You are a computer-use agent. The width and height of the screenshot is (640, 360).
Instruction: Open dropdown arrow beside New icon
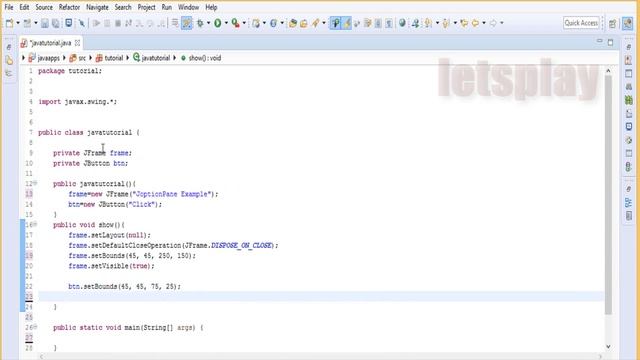click(x=18, y=23)
